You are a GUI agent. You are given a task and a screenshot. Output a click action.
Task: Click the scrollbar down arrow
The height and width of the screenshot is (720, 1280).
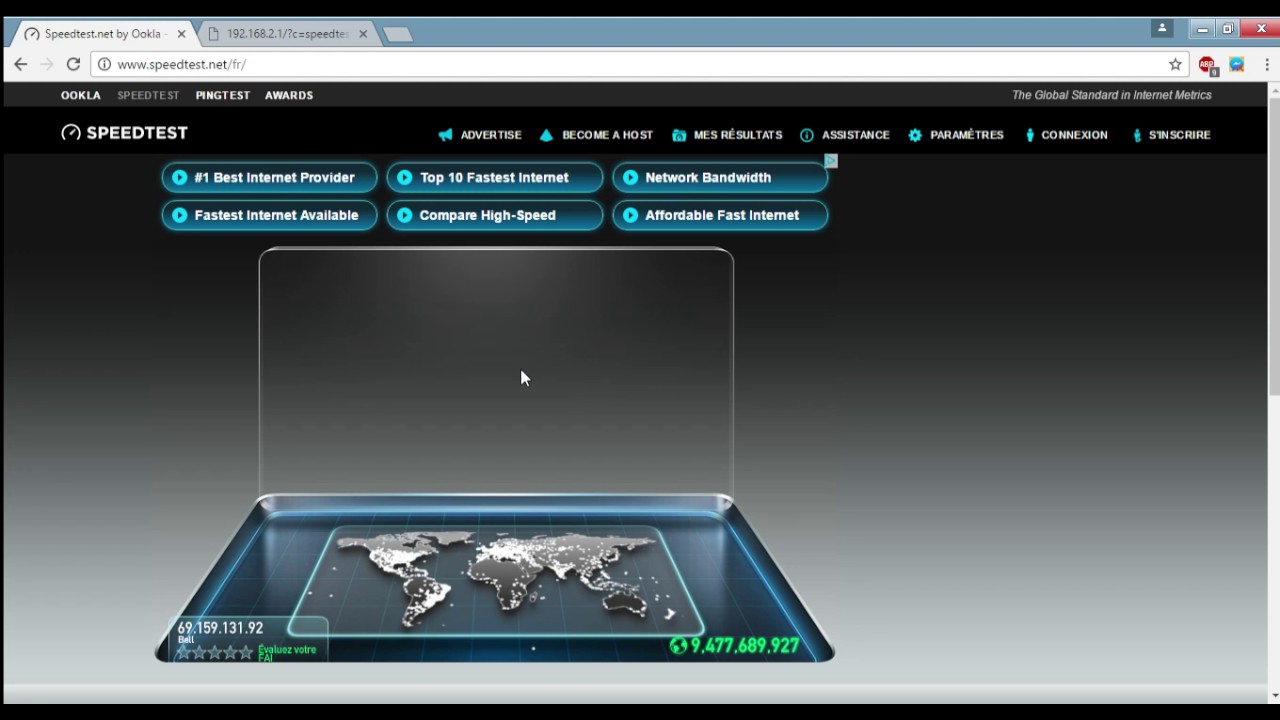click(1273, 695)
